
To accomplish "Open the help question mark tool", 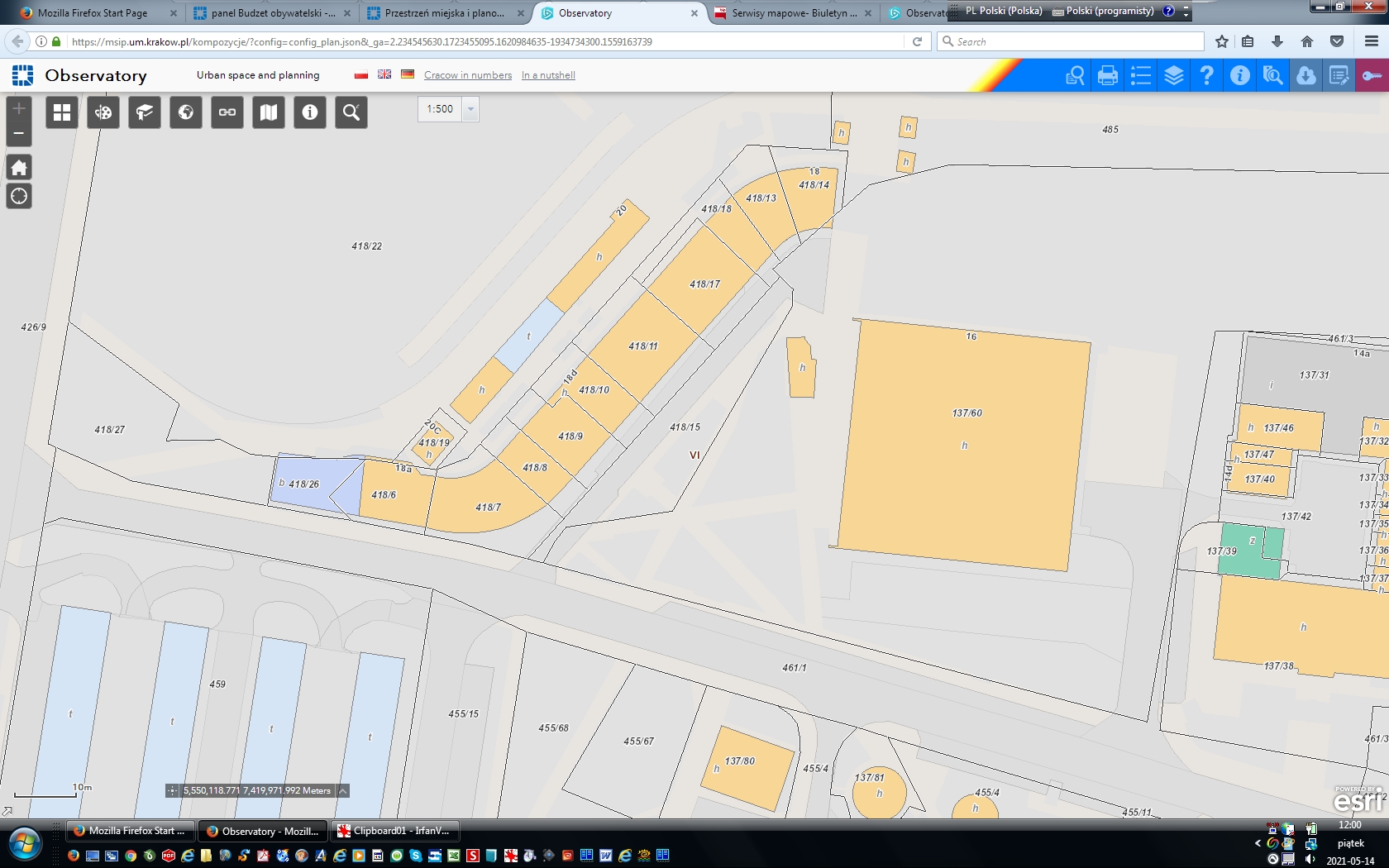I will (1206, 76).
